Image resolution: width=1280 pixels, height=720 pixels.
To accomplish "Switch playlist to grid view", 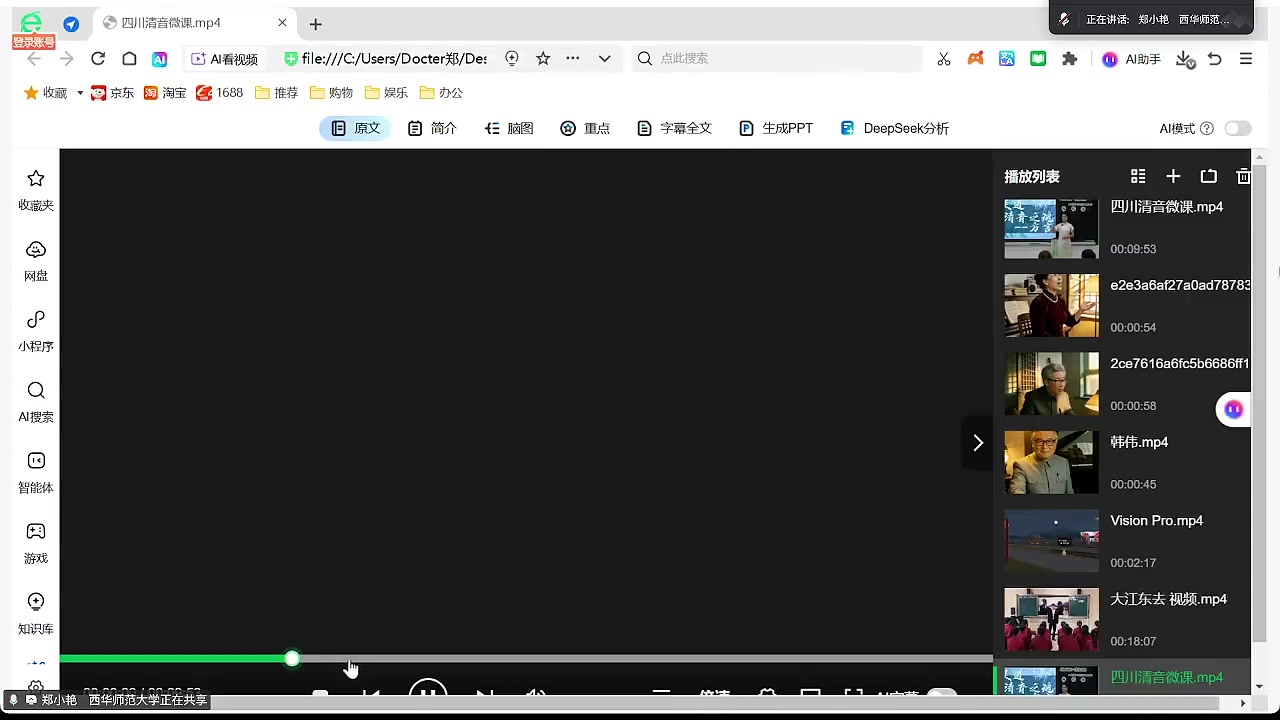I will pos(1138,177).
